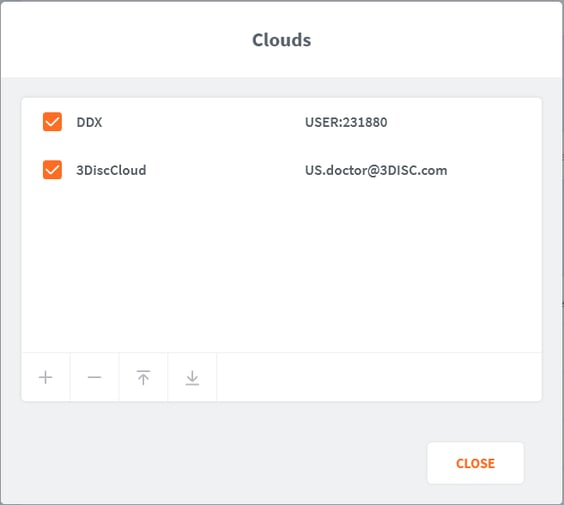Select the 3DiscCloud entry name

[x=111, y=170]
